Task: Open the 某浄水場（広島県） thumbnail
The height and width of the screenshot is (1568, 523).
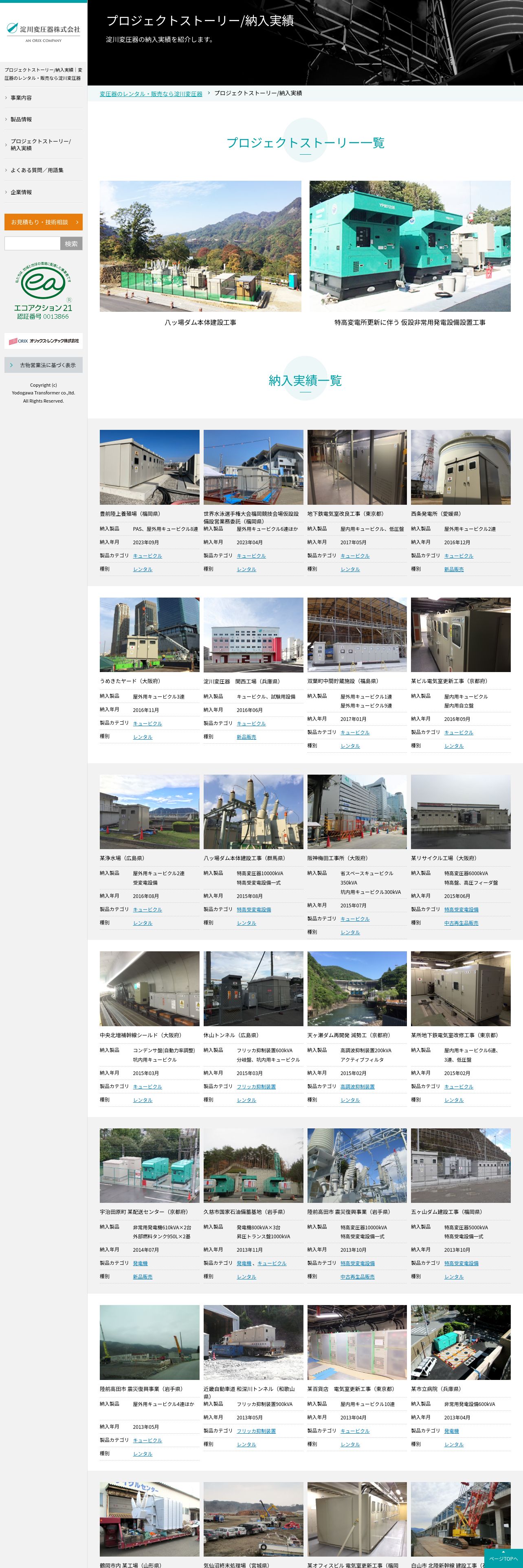Action: 150,811
